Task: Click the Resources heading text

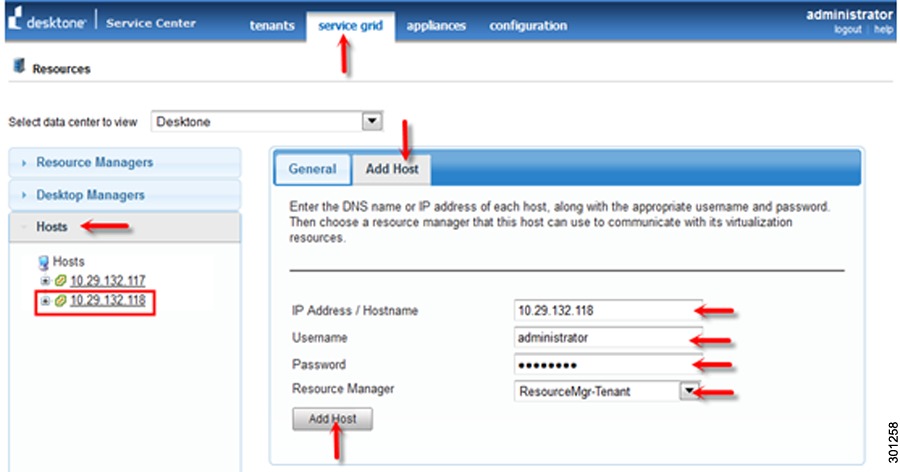Action: 61,69
